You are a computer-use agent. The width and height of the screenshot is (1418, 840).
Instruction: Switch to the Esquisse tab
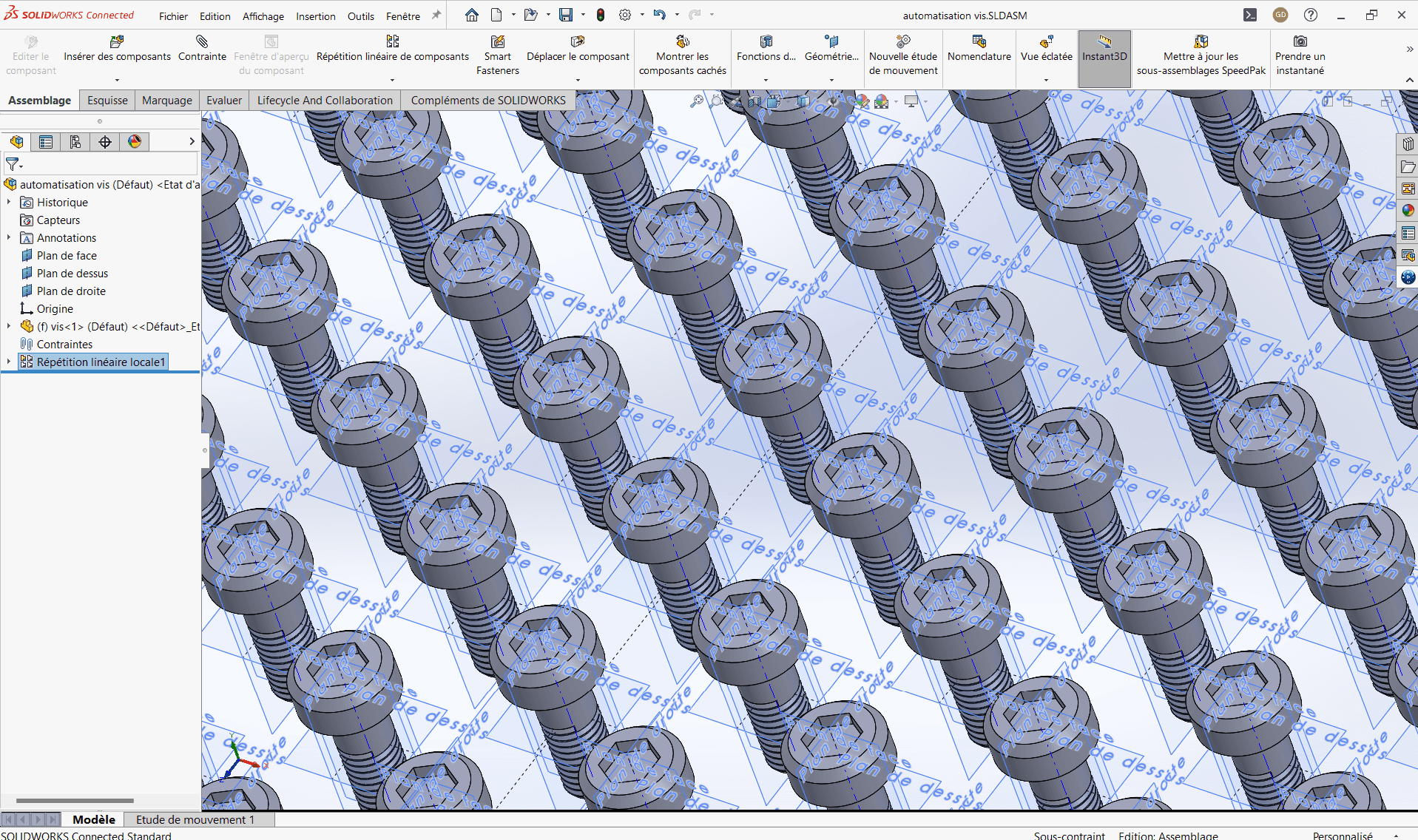[x=107, y=101]
